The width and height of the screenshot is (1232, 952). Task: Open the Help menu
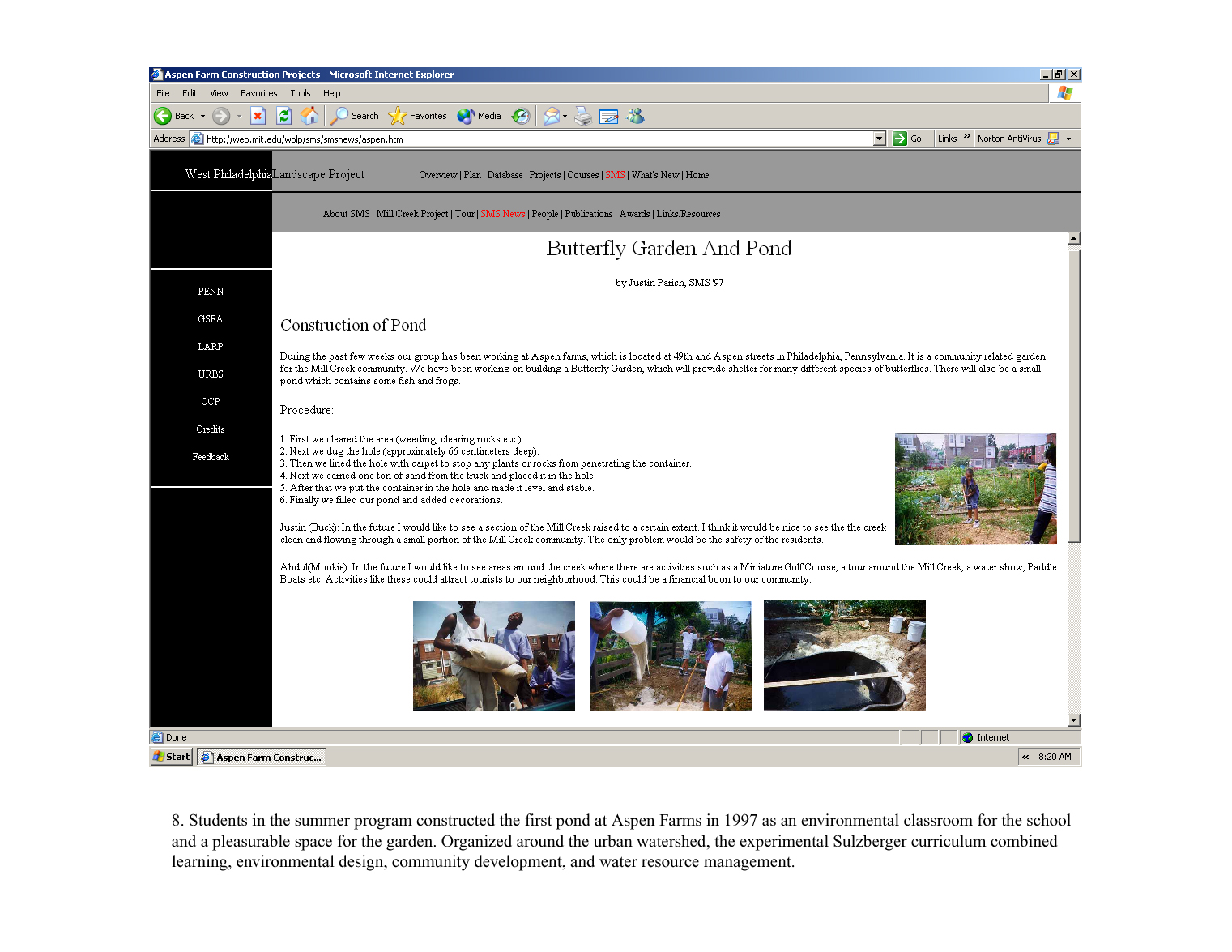pos(332,93)
